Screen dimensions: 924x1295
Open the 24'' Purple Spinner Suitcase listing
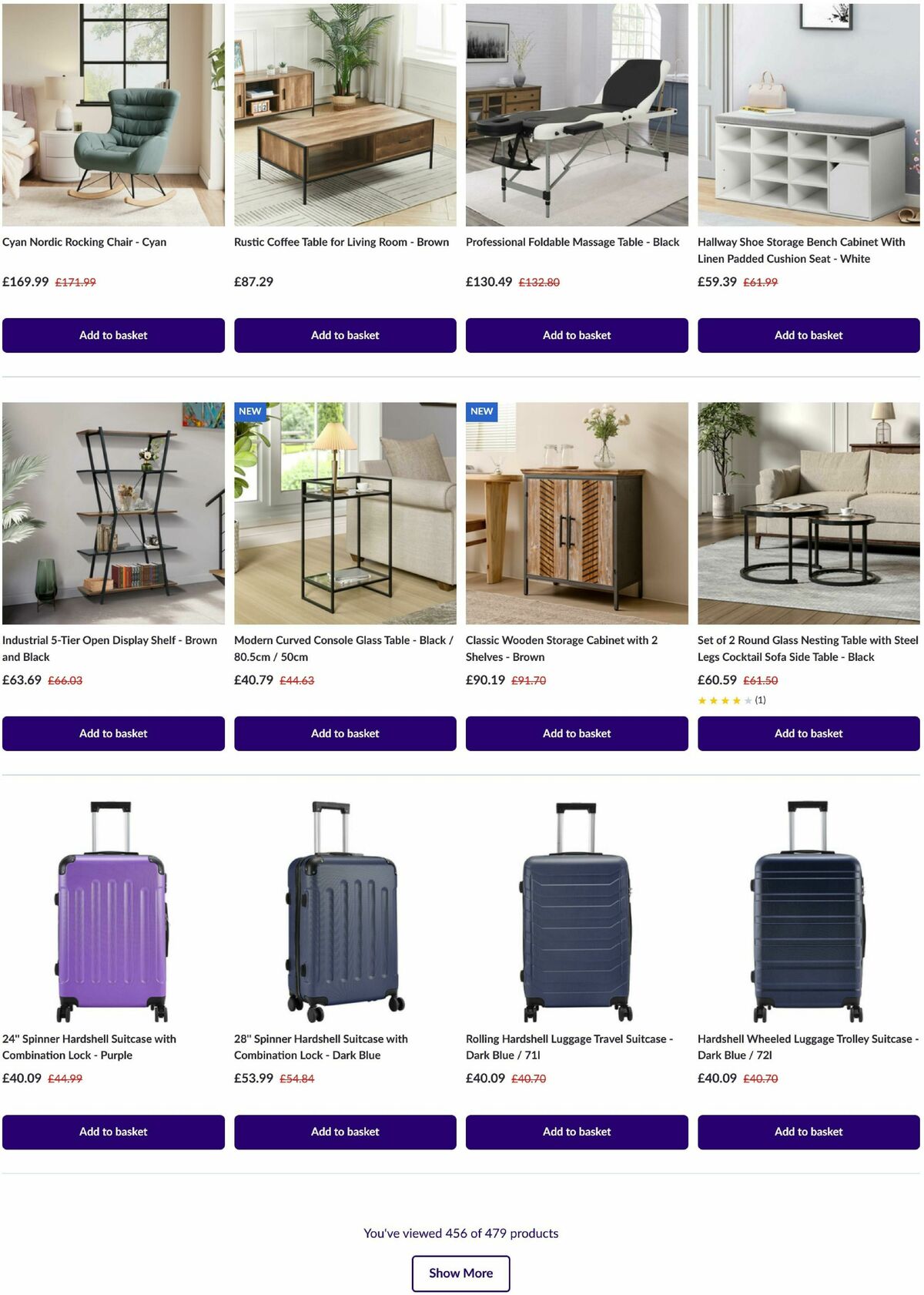pyautogui.click(x=90, y=1047)
